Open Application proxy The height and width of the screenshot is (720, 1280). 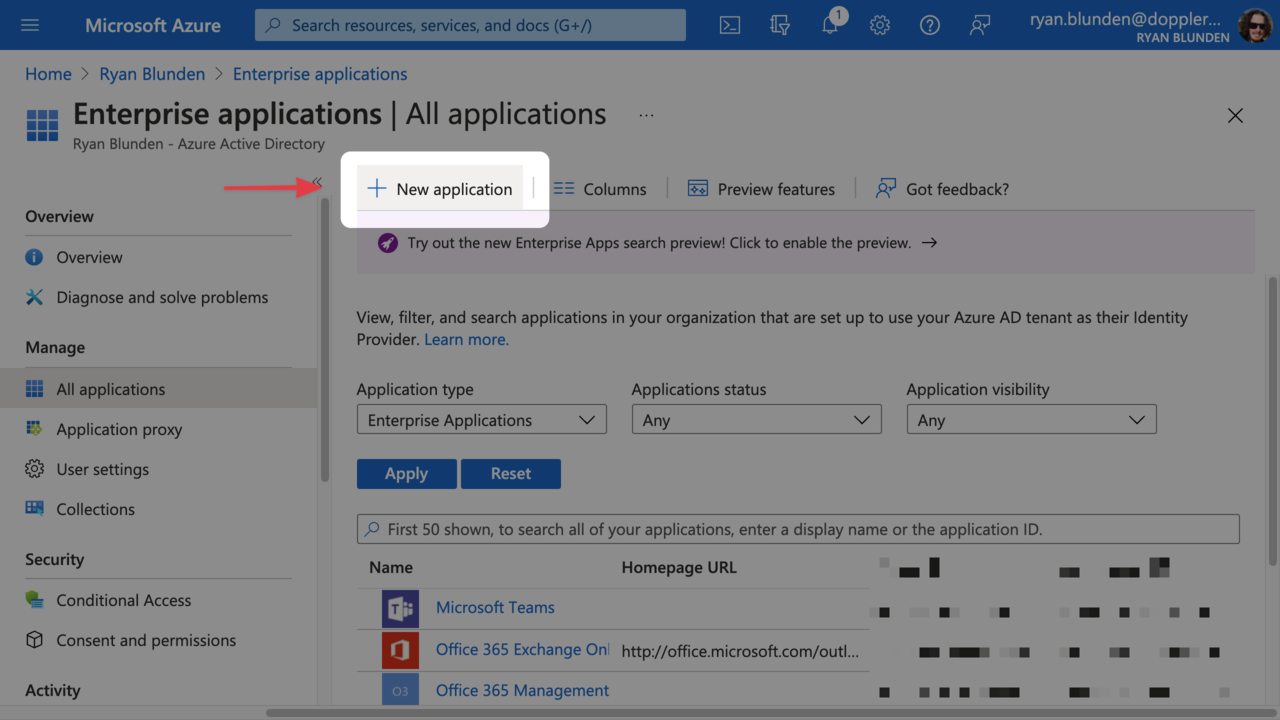pyautogui.click(x=119, y=429)
